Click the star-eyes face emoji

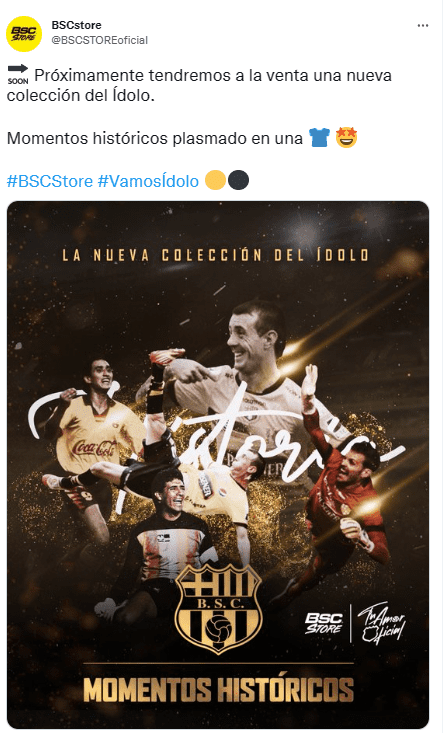click(347, 138)
